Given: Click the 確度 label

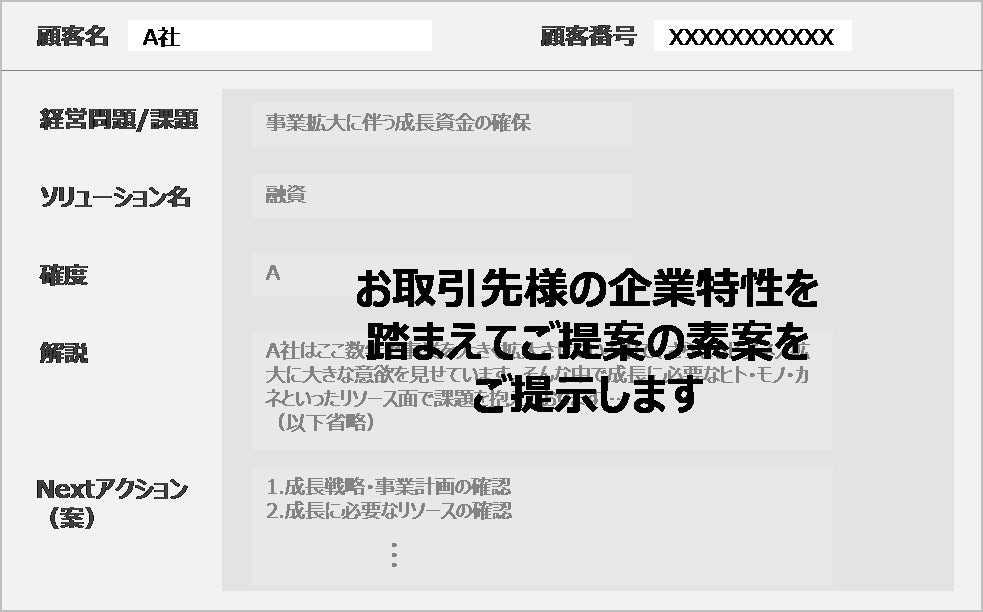Looking at the screenshot, I should pos(63,275).
